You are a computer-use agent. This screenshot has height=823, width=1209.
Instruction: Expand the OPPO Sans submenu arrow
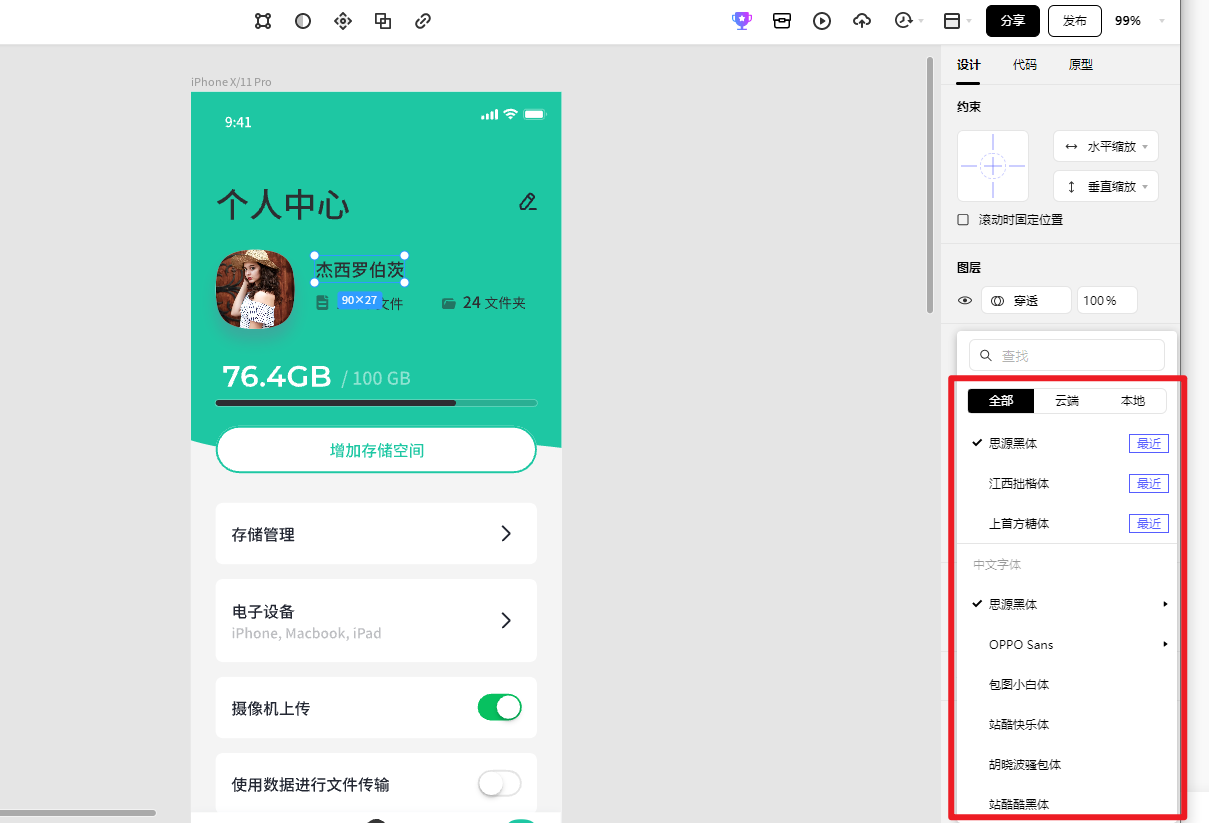(x=1165, y=644)
